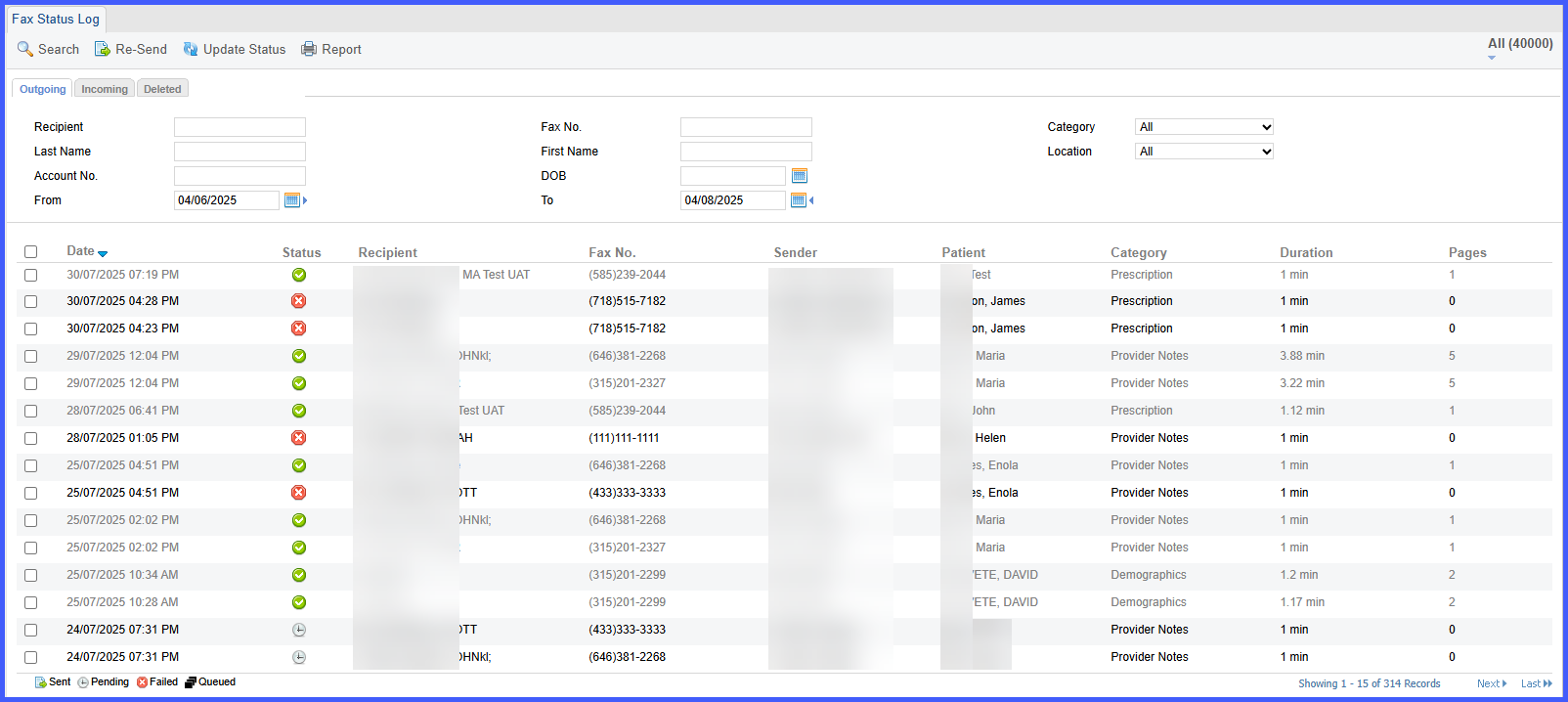
Task: Click failed status icon for 25/07/2025 04:51 PM Enola row with 0 pages
Action: [x=299, y=493]
